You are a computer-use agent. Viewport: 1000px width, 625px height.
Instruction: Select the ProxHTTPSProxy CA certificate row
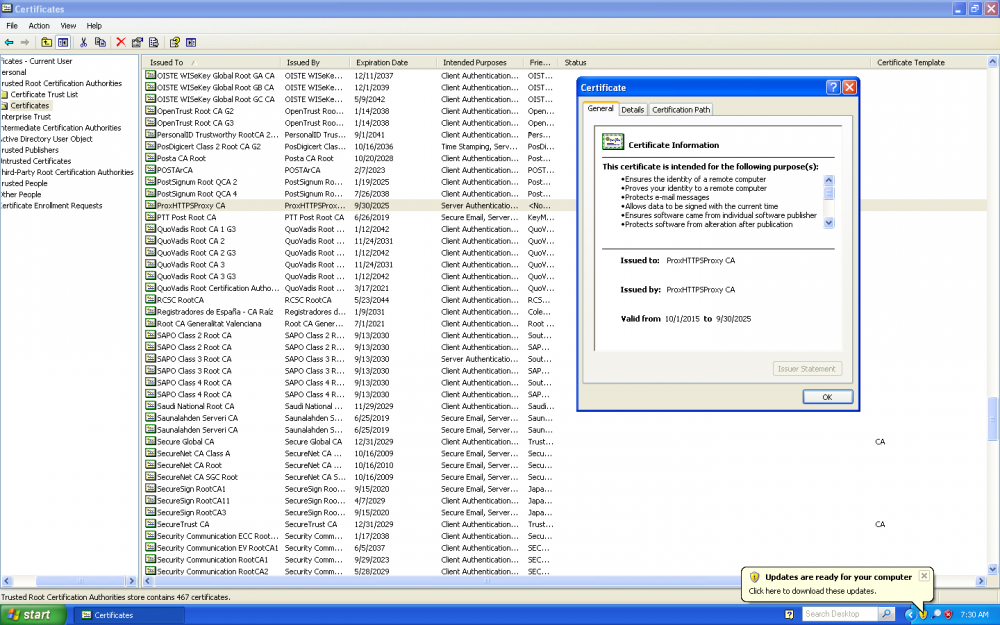tap(189, 205)
